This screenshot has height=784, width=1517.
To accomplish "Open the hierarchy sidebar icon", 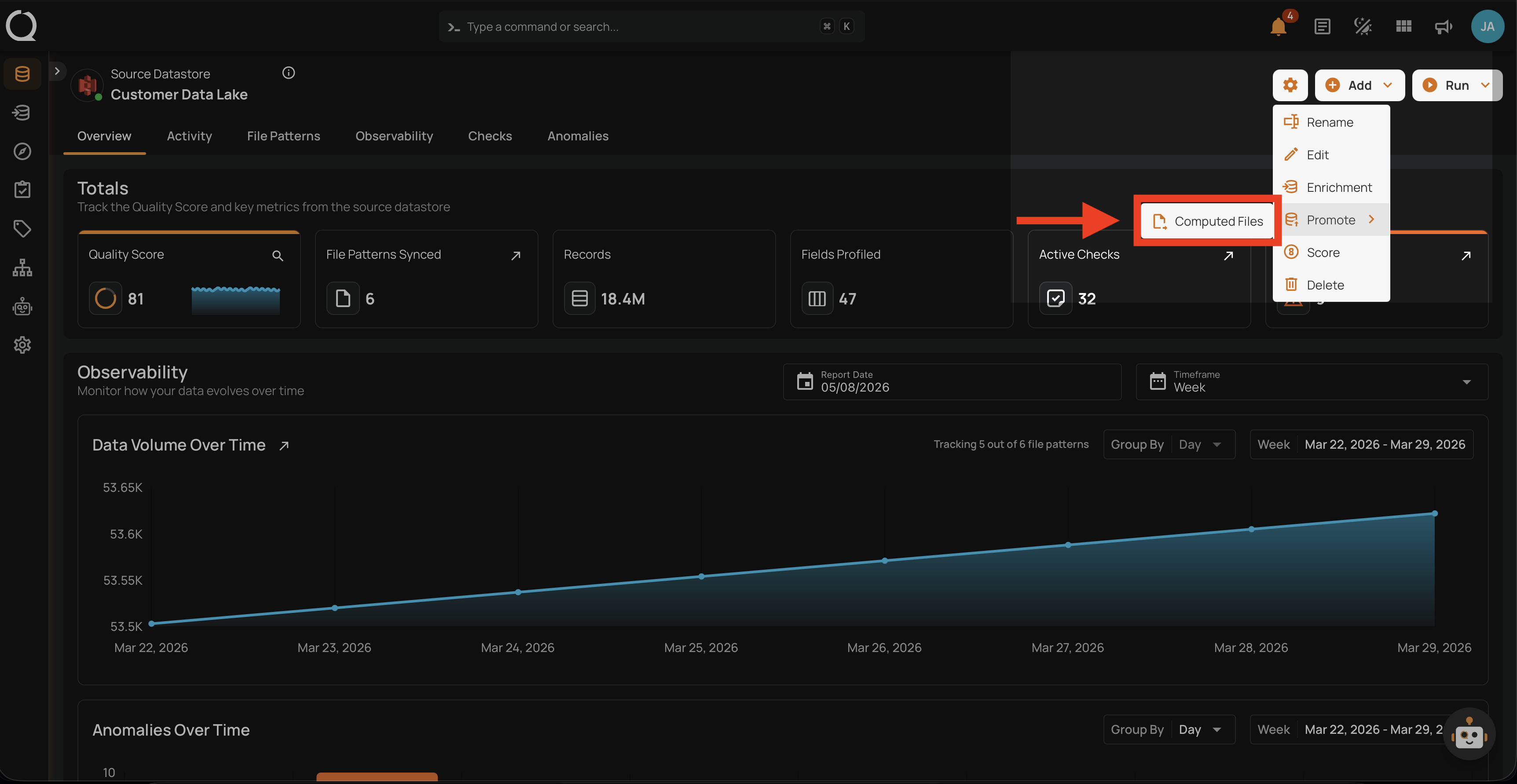I will (x=22, y=267).
